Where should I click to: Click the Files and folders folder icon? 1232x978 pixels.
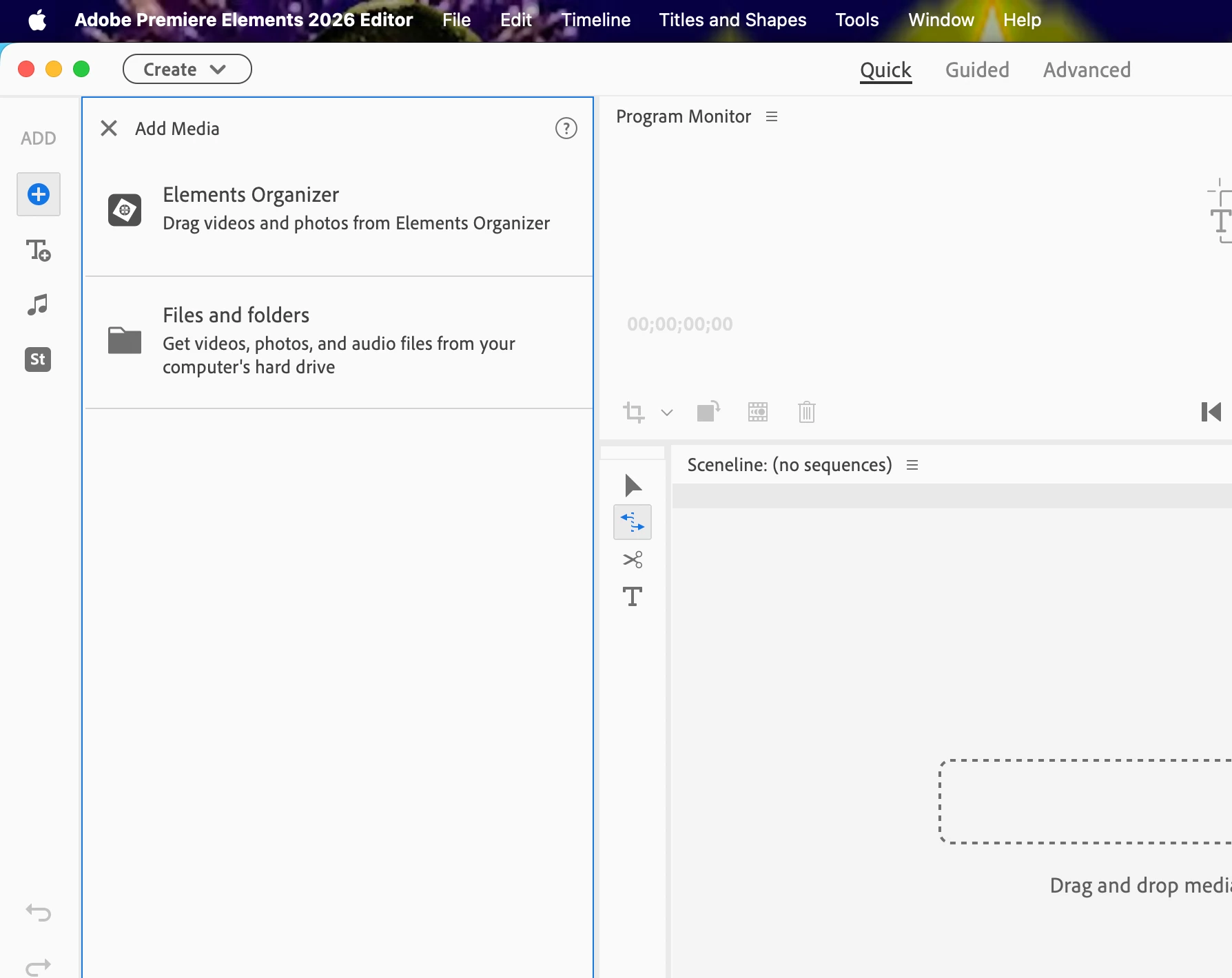pos(125,340)
